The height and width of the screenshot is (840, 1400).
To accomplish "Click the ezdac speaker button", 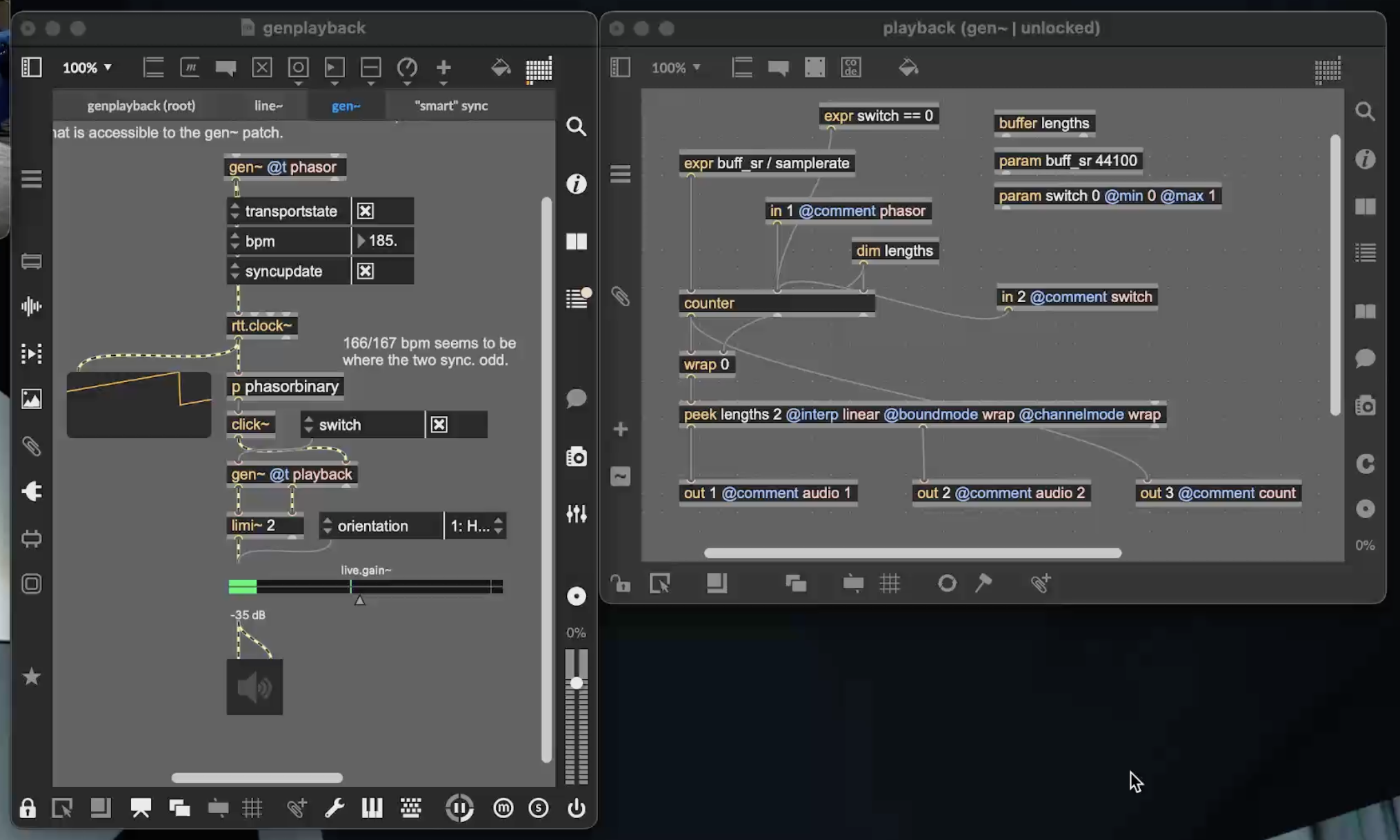I will tap(254, 687).
